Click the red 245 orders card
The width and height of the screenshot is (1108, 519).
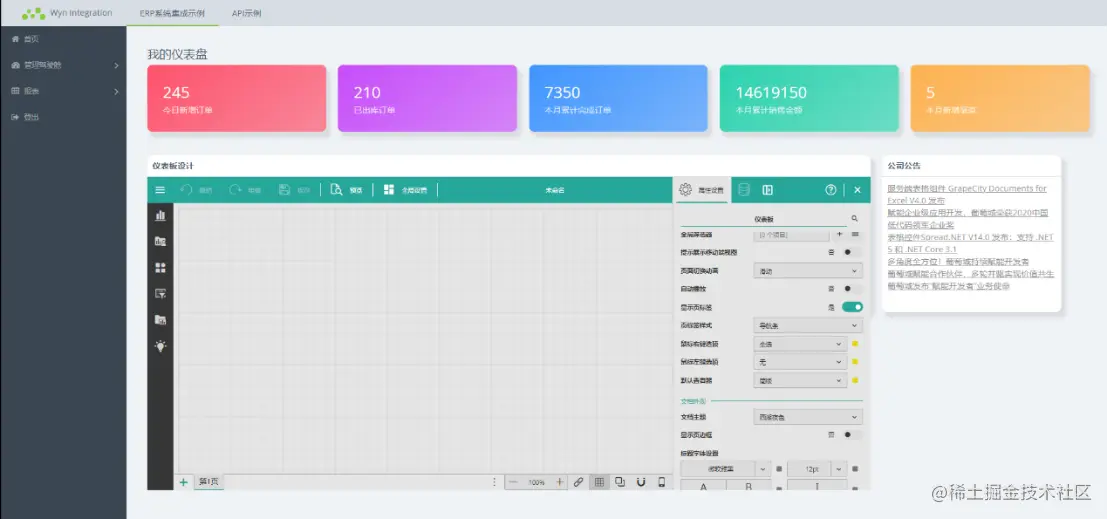(x=237, y=98)
